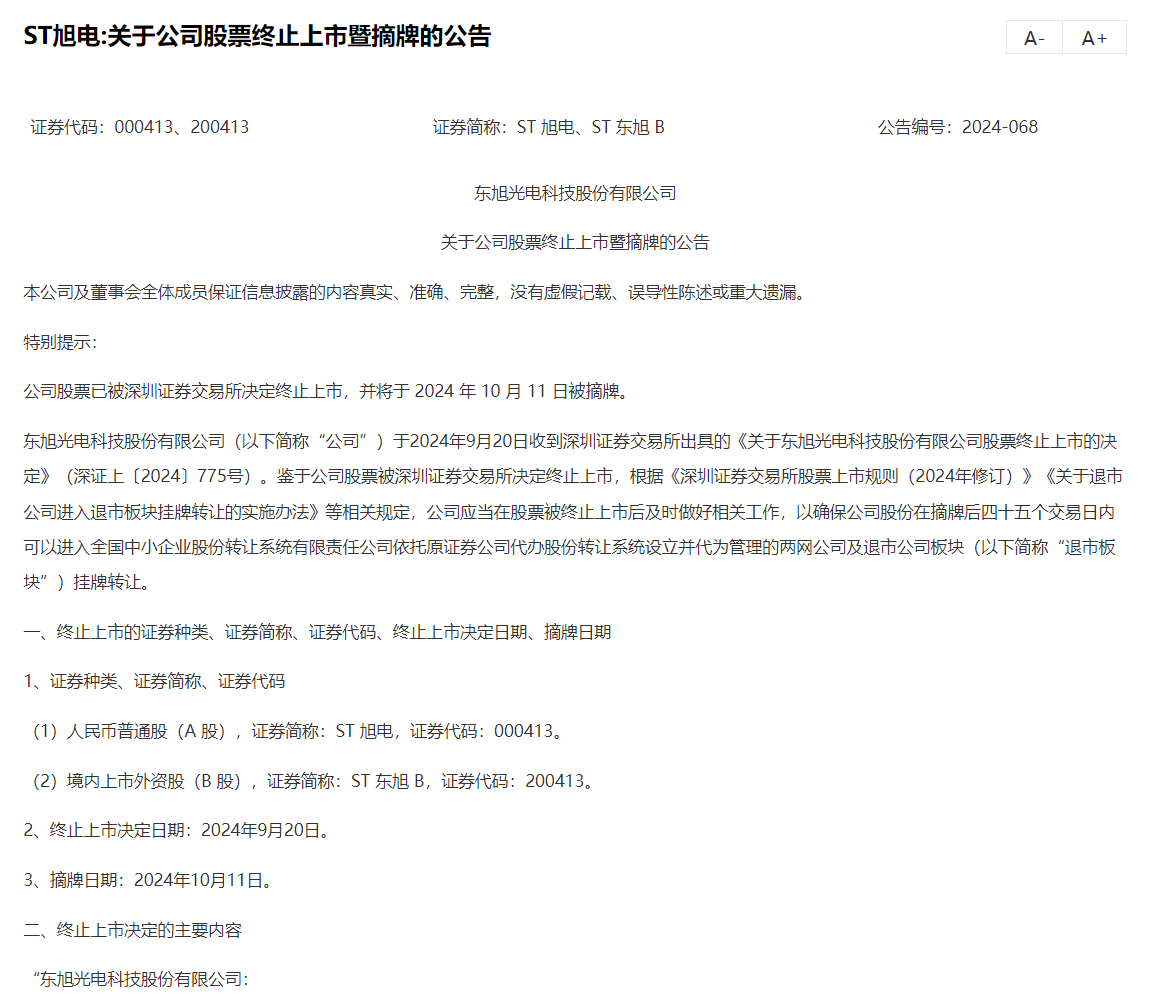Click the quoted line "东旭光电科技股份有限公司:

(140, 980)
